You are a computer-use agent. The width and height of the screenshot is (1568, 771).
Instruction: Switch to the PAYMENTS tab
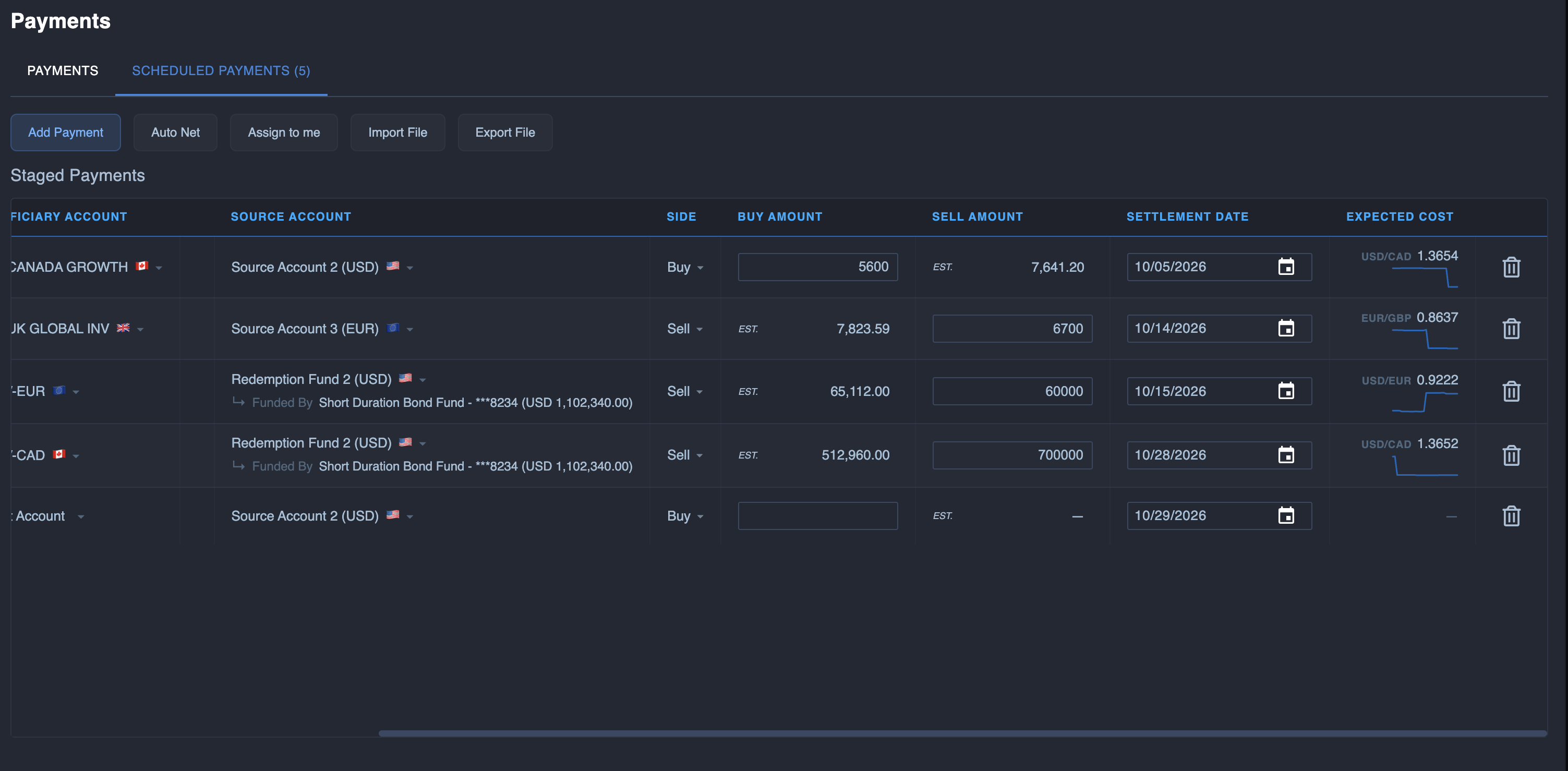click(63, 70)
